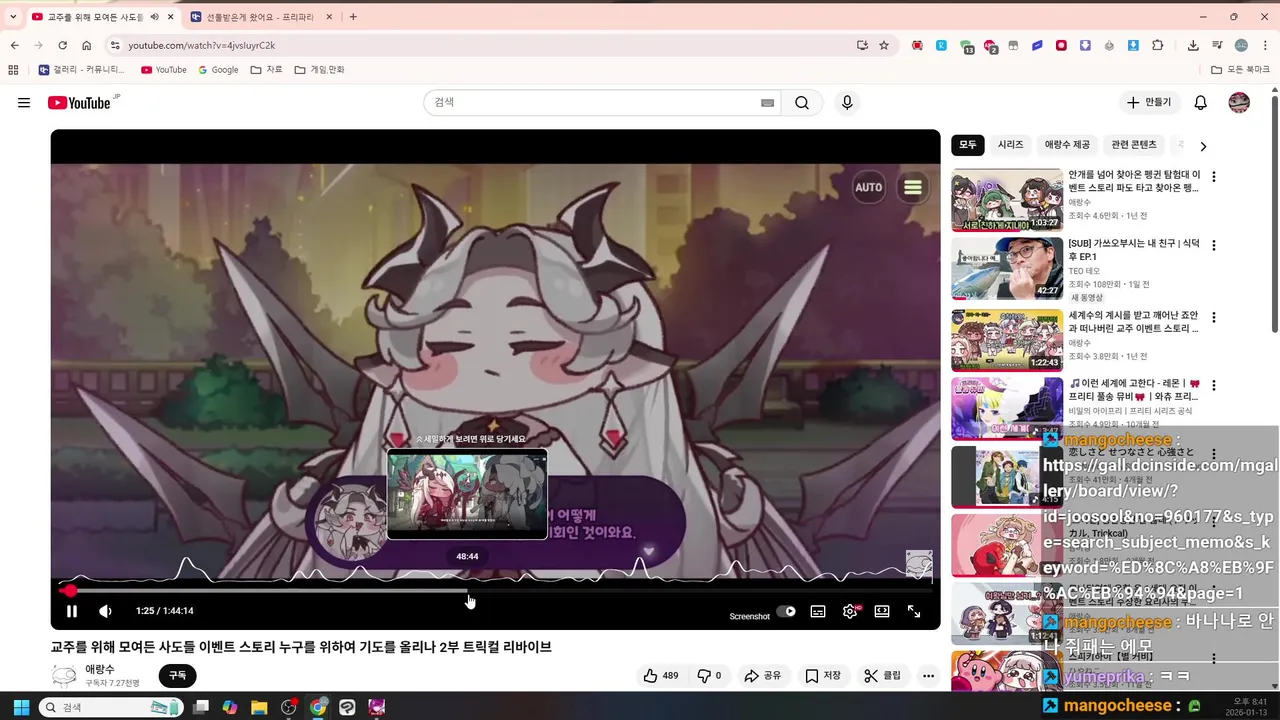Screen dimensions: 1280x720
Task: Click the in-game AUTO button in video
Action: (869, 187)
